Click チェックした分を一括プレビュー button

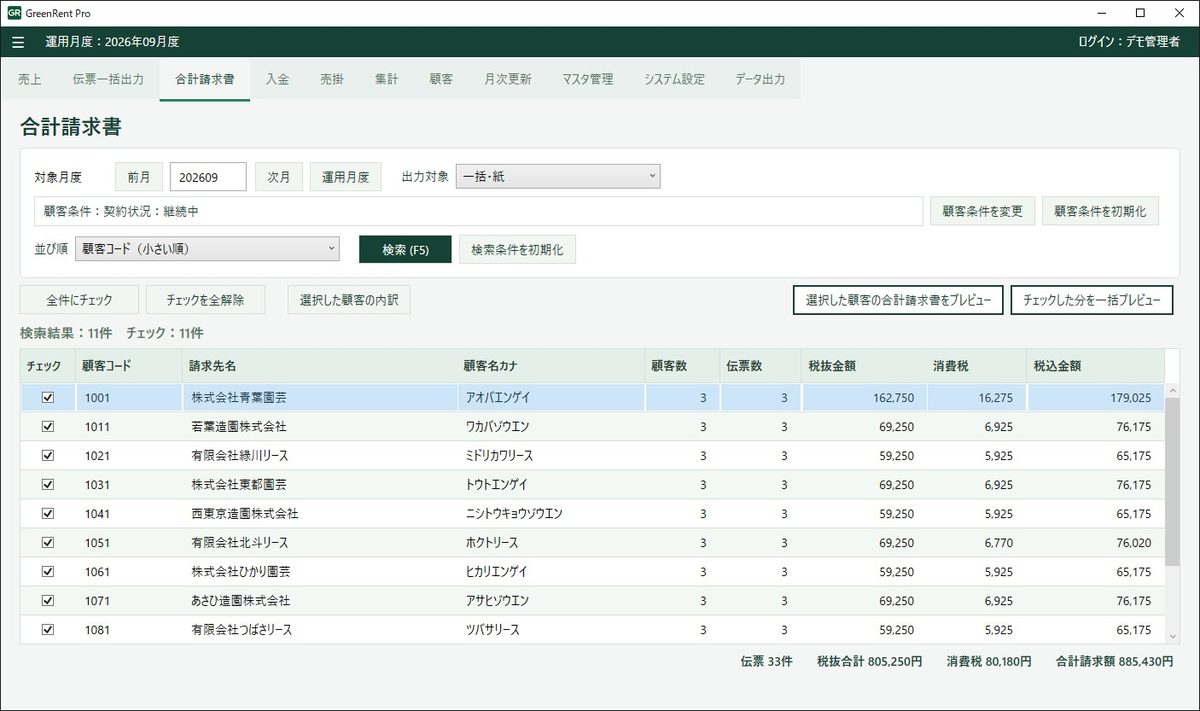point(1091,300)
